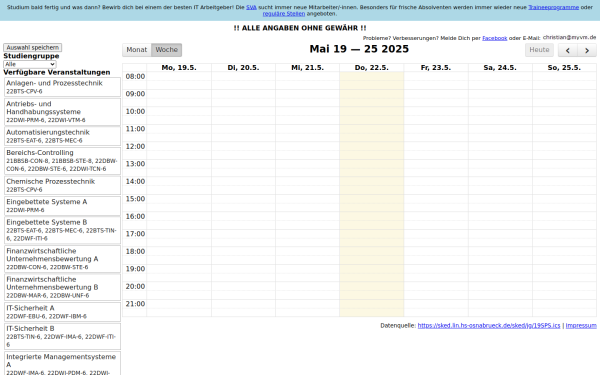
Task: Open the Datenquelle ICS URL link
Action: pos(489,326)
